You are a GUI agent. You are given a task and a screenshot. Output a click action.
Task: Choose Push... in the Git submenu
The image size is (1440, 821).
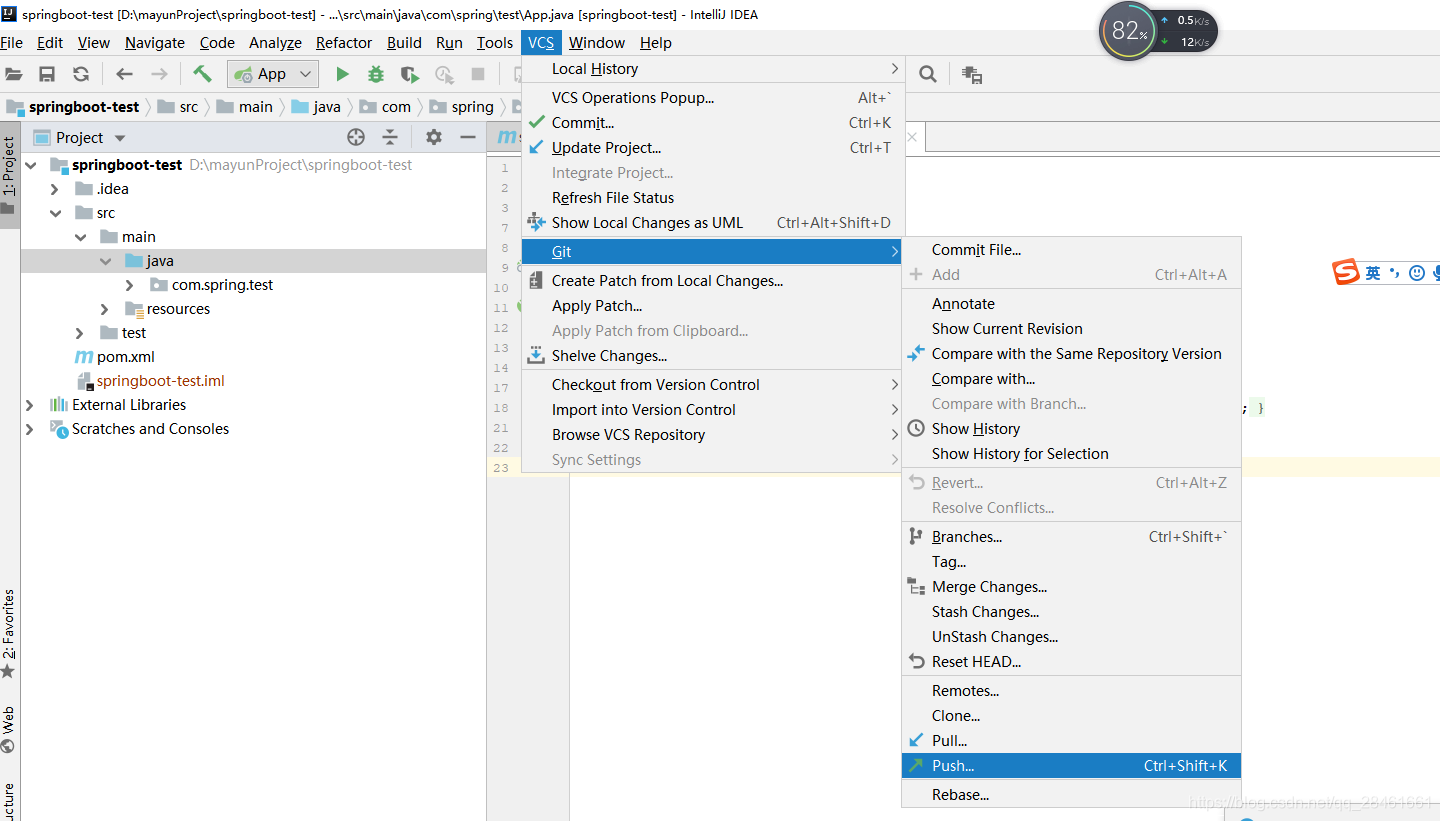1071,766
